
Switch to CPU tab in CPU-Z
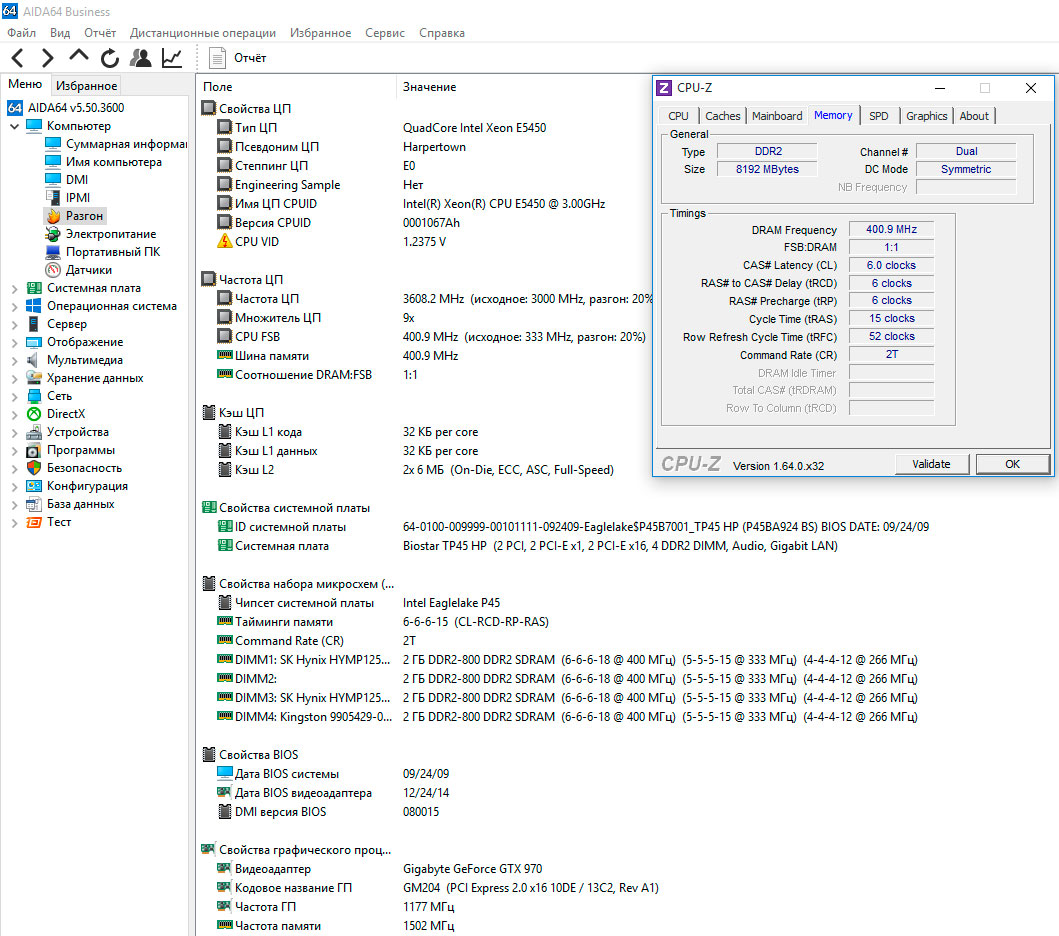(x=678, y=116)
